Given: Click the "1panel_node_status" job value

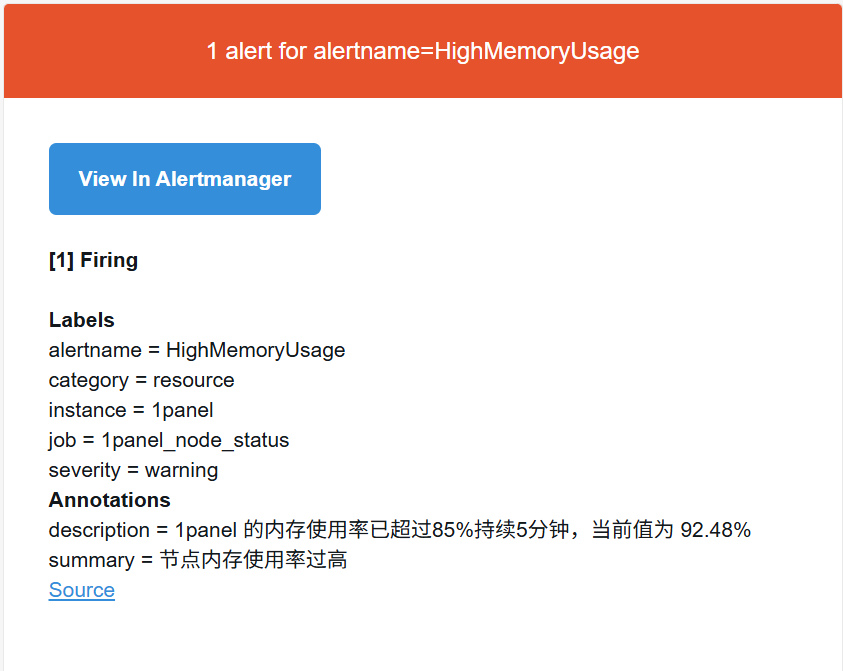Looking at the screenshot, I should tap(195, 440).
